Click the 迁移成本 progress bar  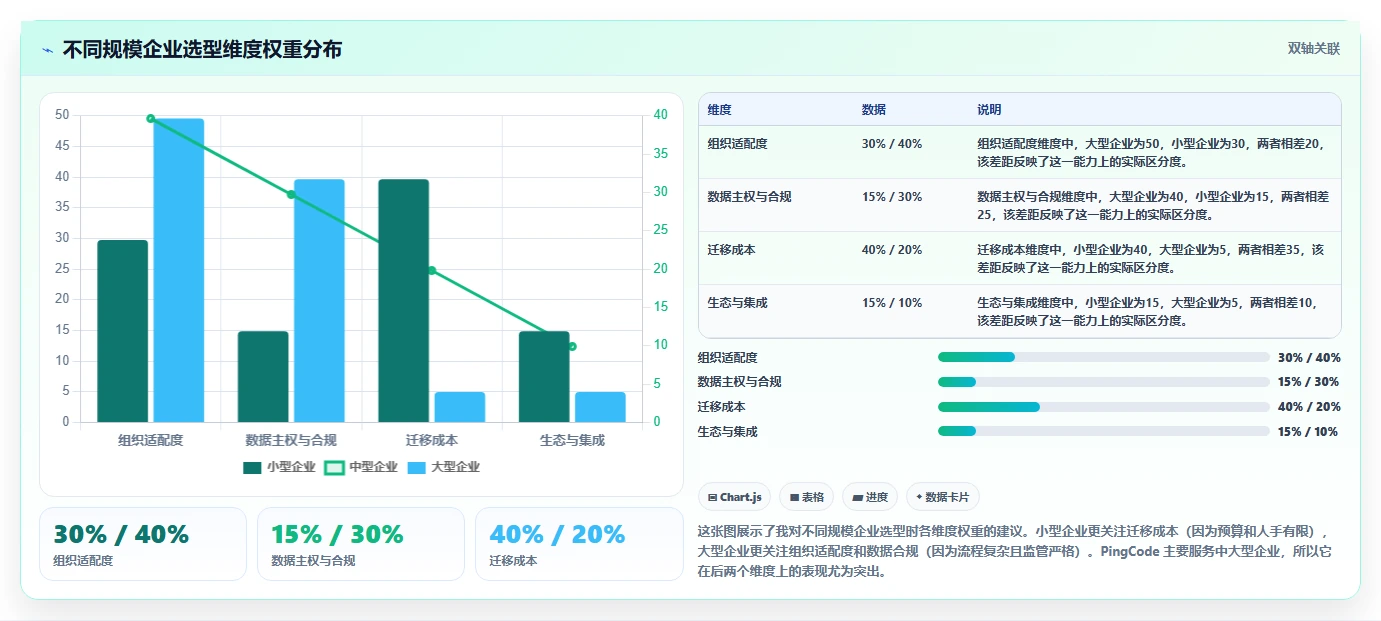coord(1103,407)
